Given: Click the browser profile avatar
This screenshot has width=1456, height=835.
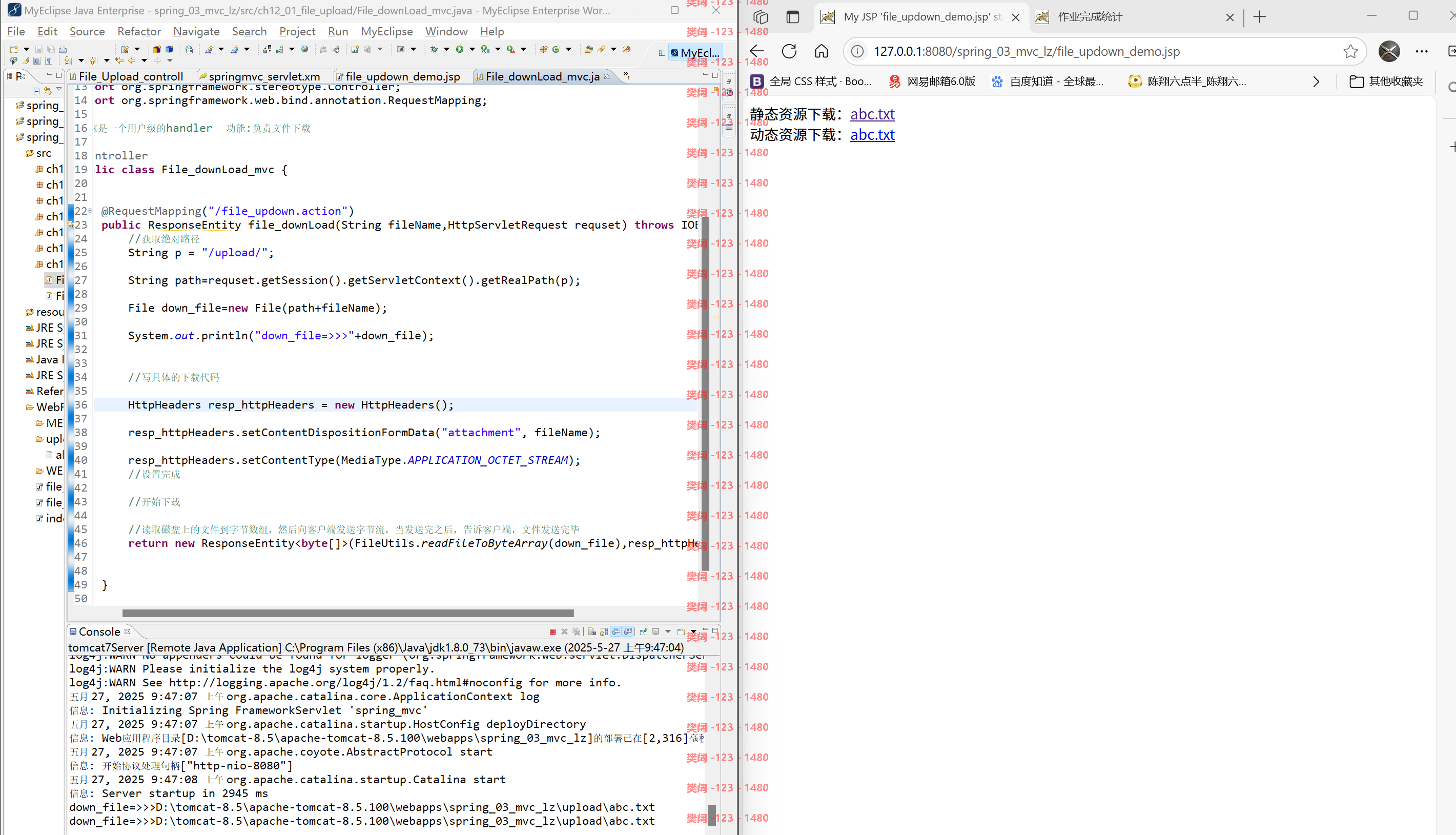Looking at the screenshot, I should 1389,51.
